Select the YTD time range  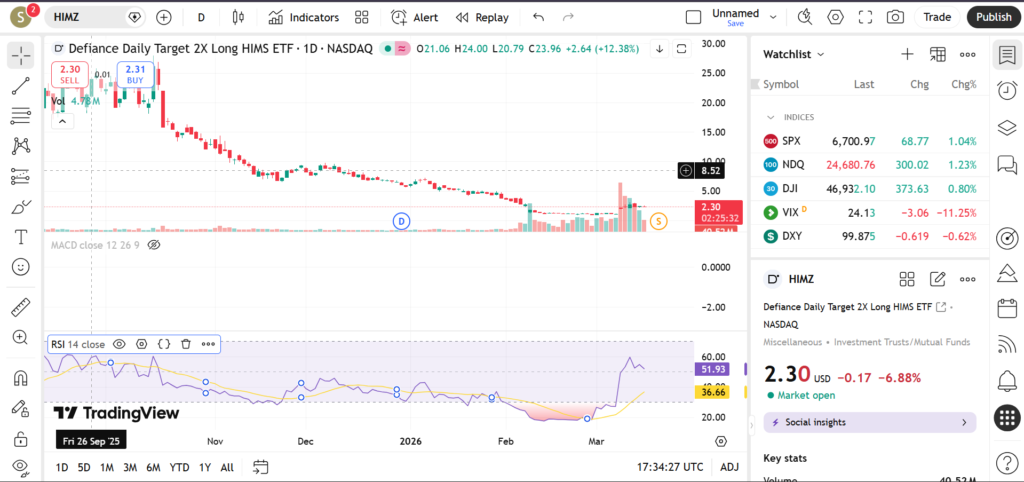coord(179,467)
